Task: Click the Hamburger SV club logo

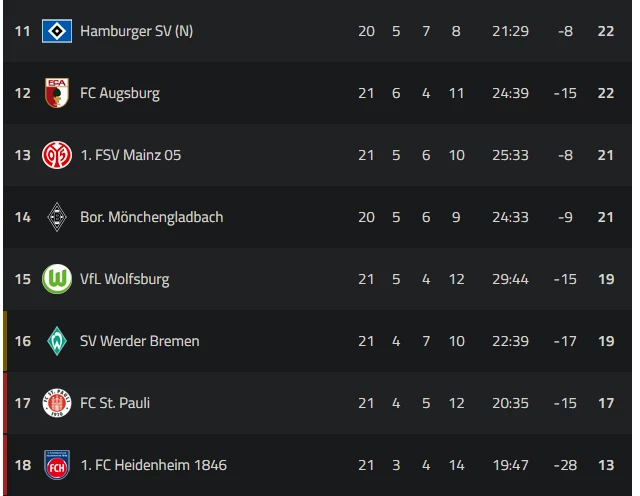Action: tap(57, 31)
